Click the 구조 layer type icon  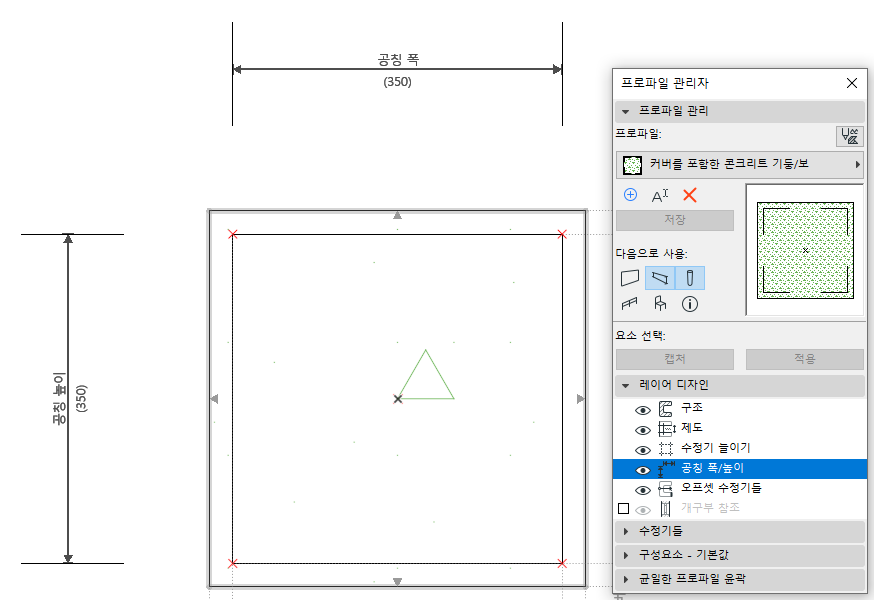pos(666,409)
